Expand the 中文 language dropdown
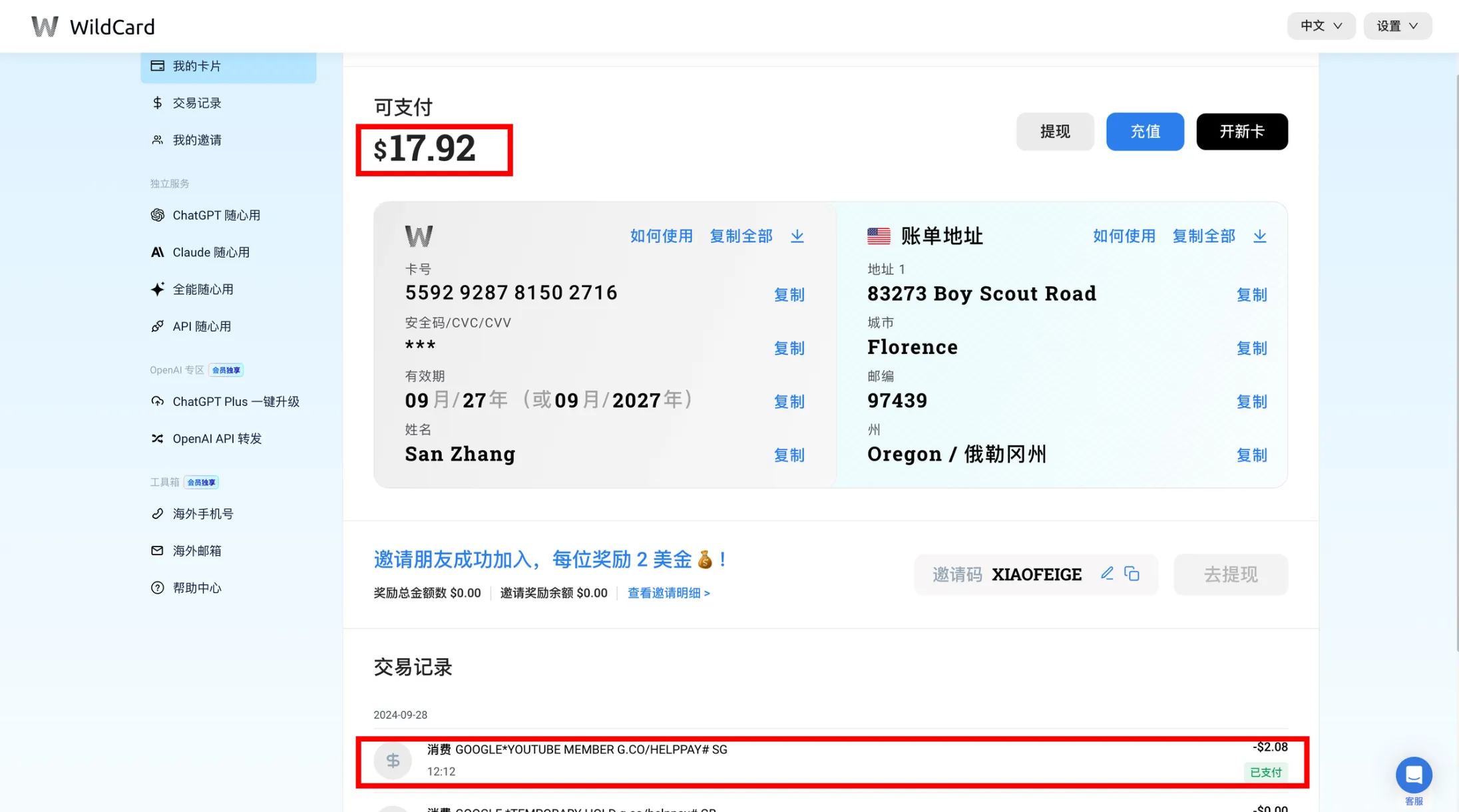This screenshot has height=812, width=1459. coord(1321,26)
